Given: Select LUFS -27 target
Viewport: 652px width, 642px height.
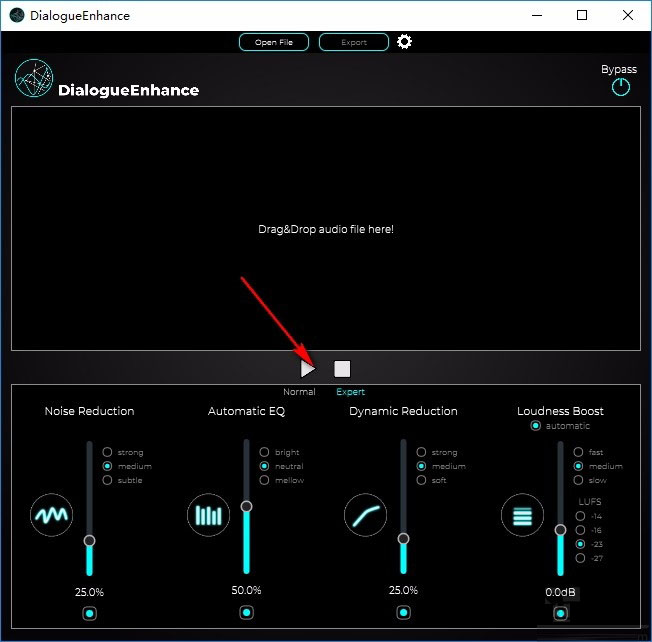Looking at the screenshot, I should [x=580, y=558].
